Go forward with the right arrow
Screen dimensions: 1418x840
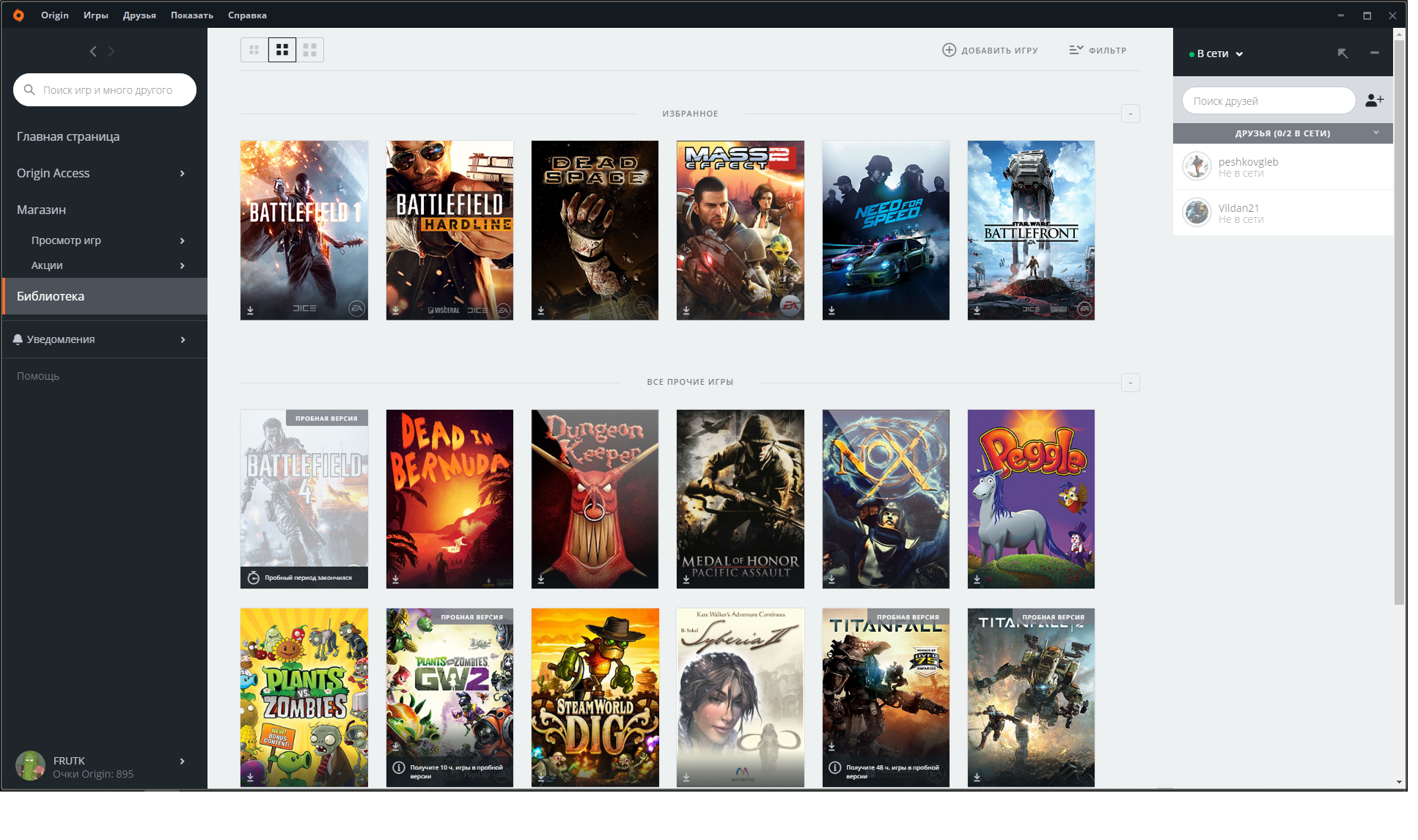(x=111, y=51)
